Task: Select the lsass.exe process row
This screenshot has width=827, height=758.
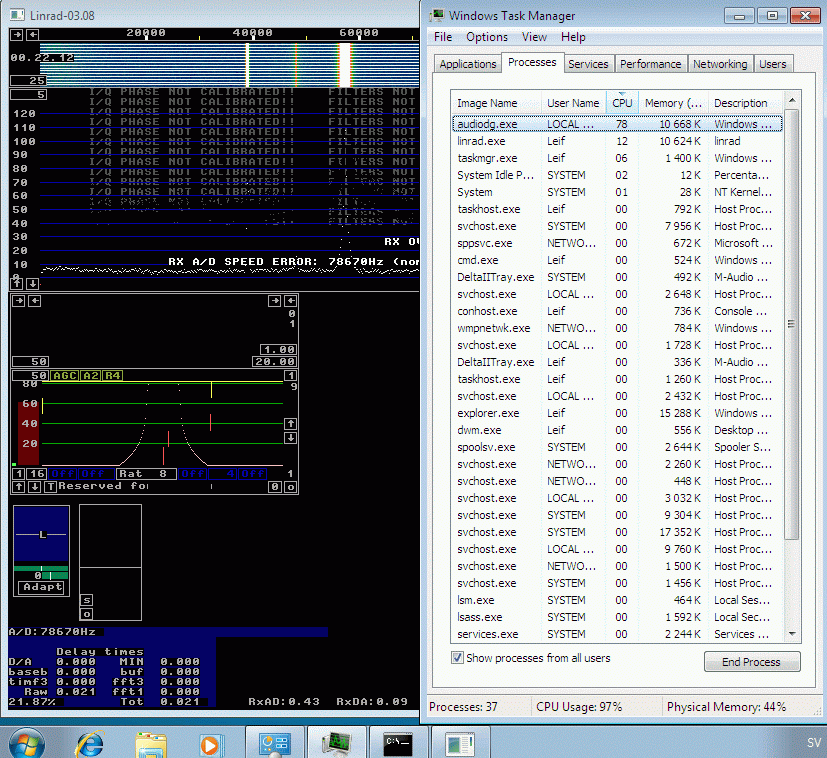Action: click(616, 617)
